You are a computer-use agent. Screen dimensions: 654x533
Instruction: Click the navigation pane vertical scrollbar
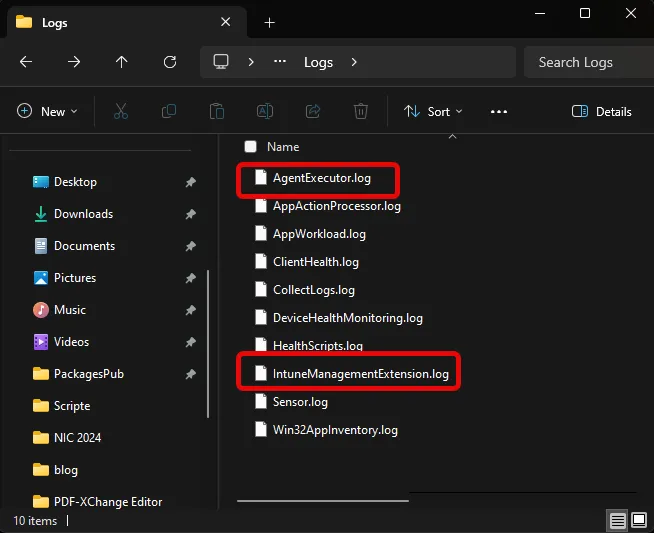[x=208, y=344]
